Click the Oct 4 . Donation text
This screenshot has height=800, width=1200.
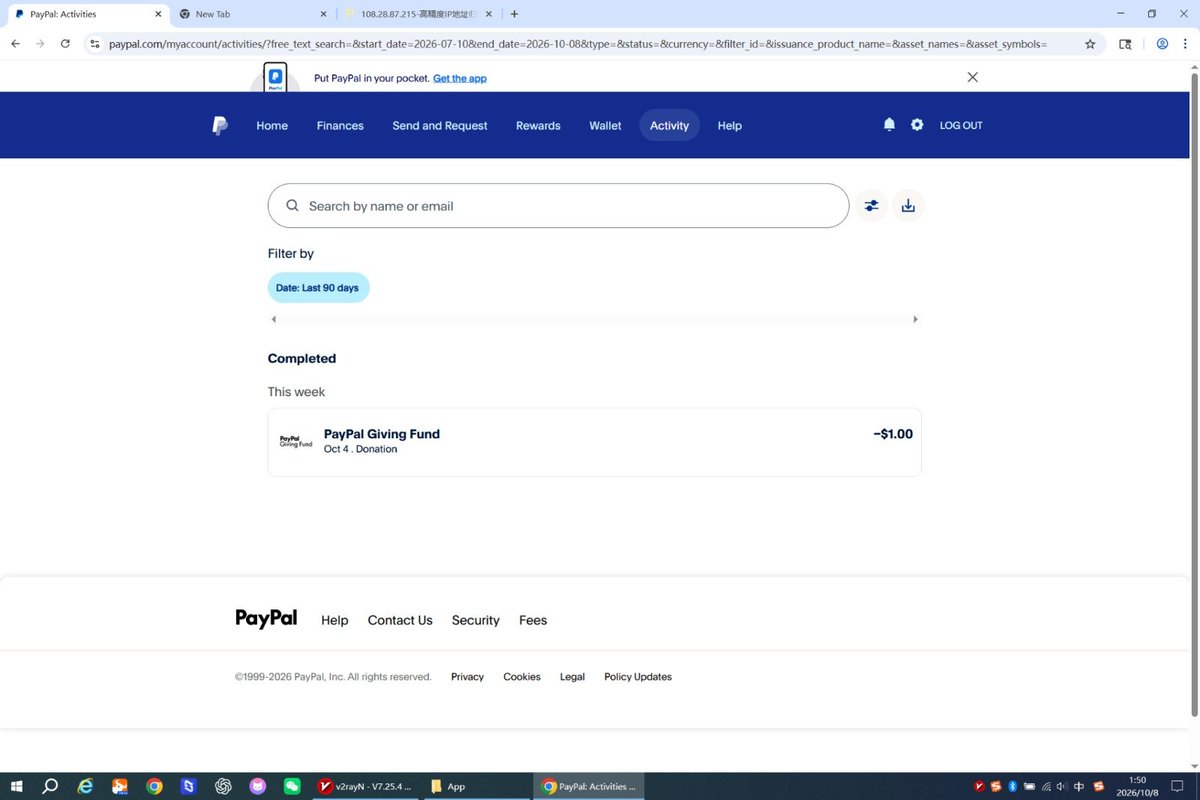pos(360,449)
